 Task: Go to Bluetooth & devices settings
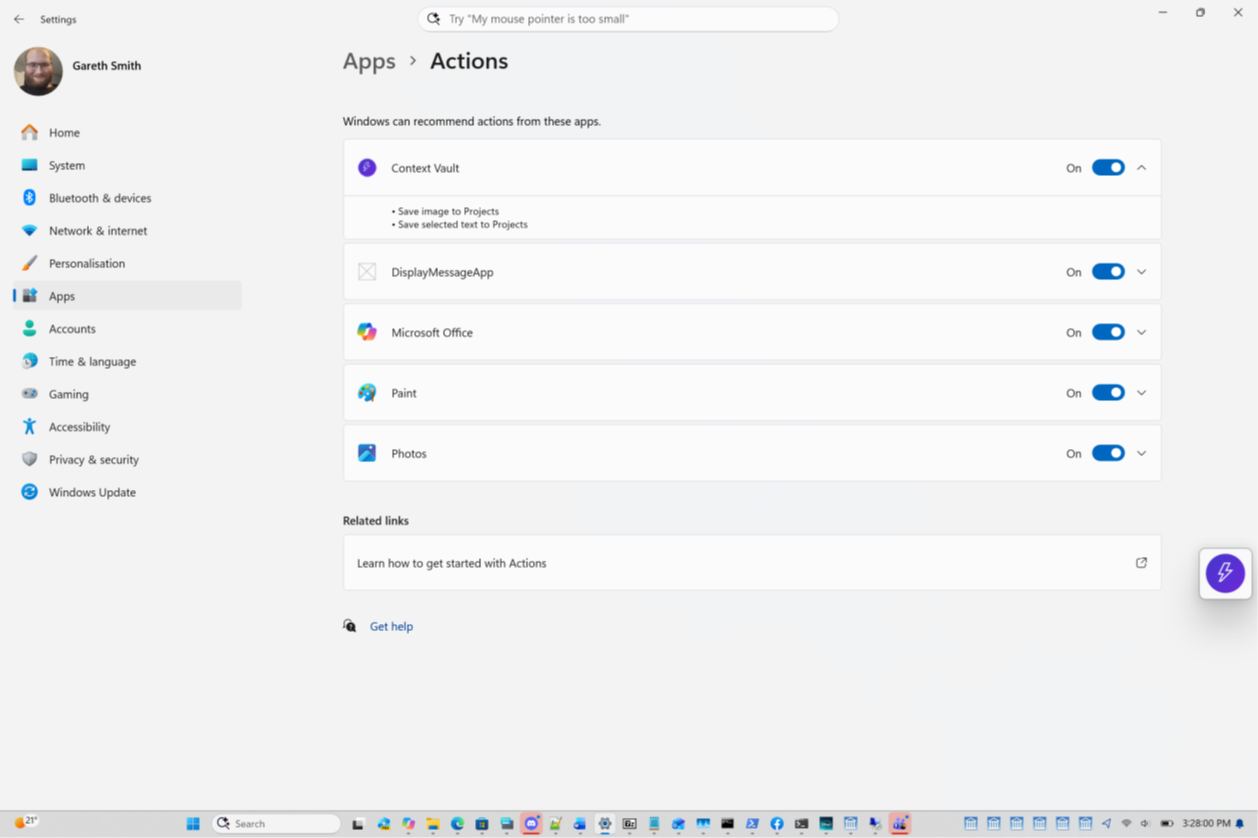(127, 198)
